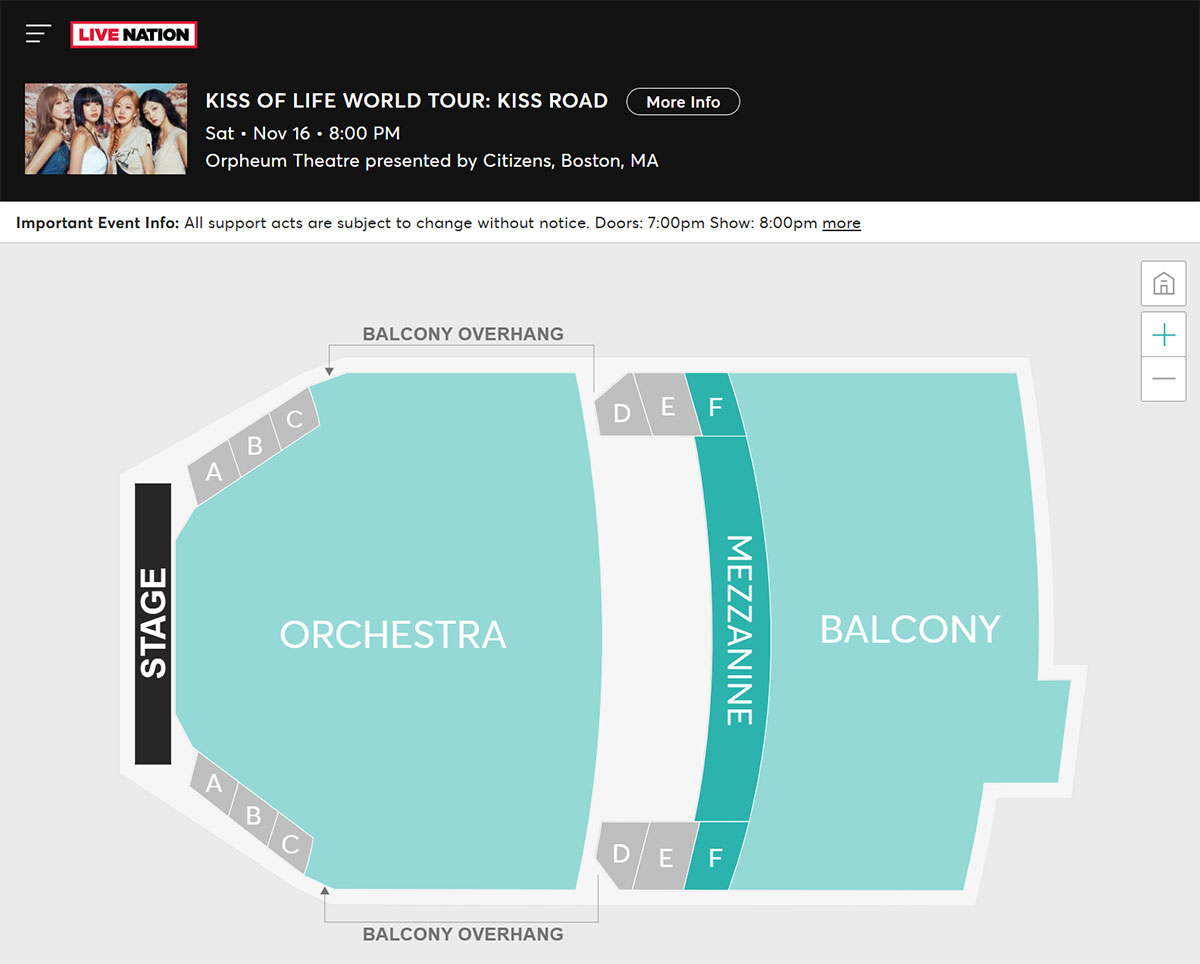Click the More Info button

click(x=683, y=102)
